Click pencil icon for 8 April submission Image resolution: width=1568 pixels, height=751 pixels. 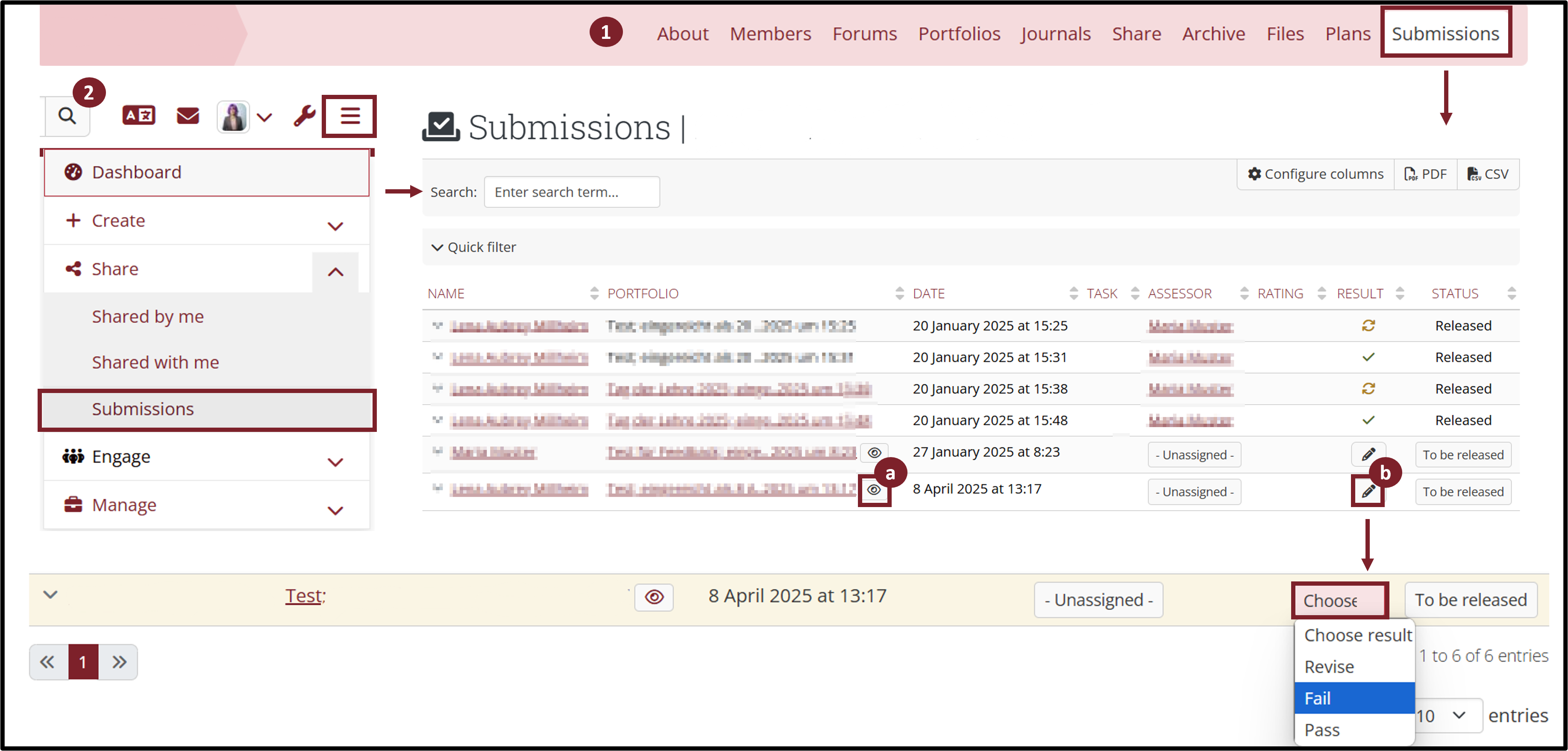coord(1368,491)
